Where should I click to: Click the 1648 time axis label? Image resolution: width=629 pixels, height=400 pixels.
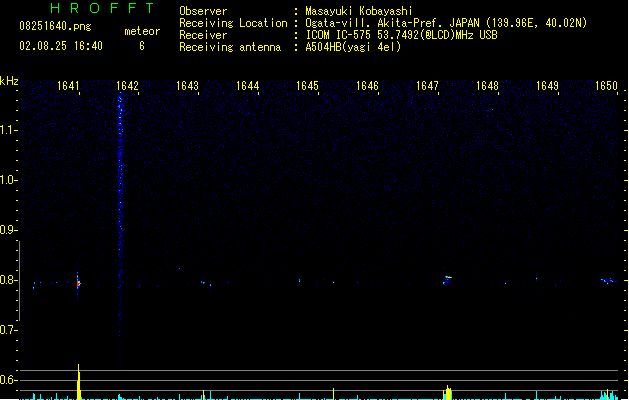click(487, 86)
